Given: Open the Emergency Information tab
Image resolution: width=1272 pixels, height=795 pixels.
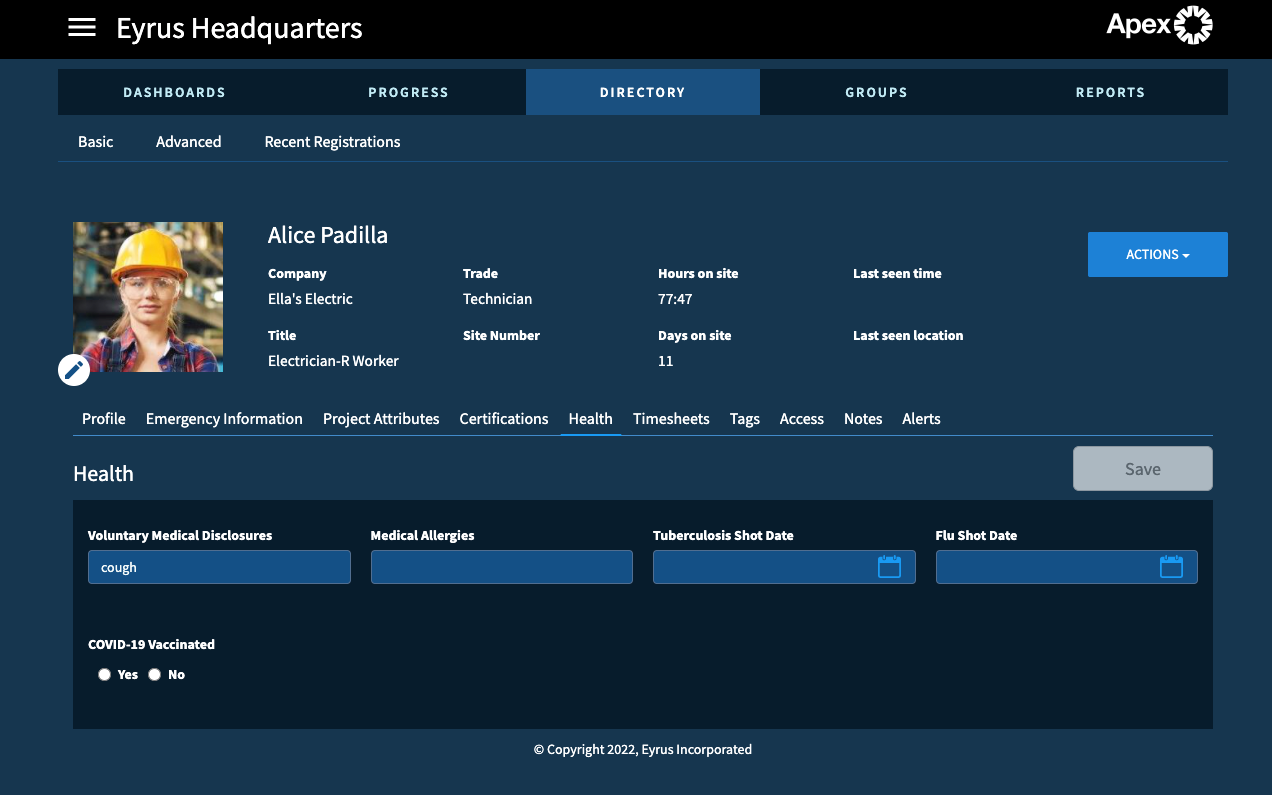Looking at the screenshot, I should pyautogui.click(x=224, y=419).
